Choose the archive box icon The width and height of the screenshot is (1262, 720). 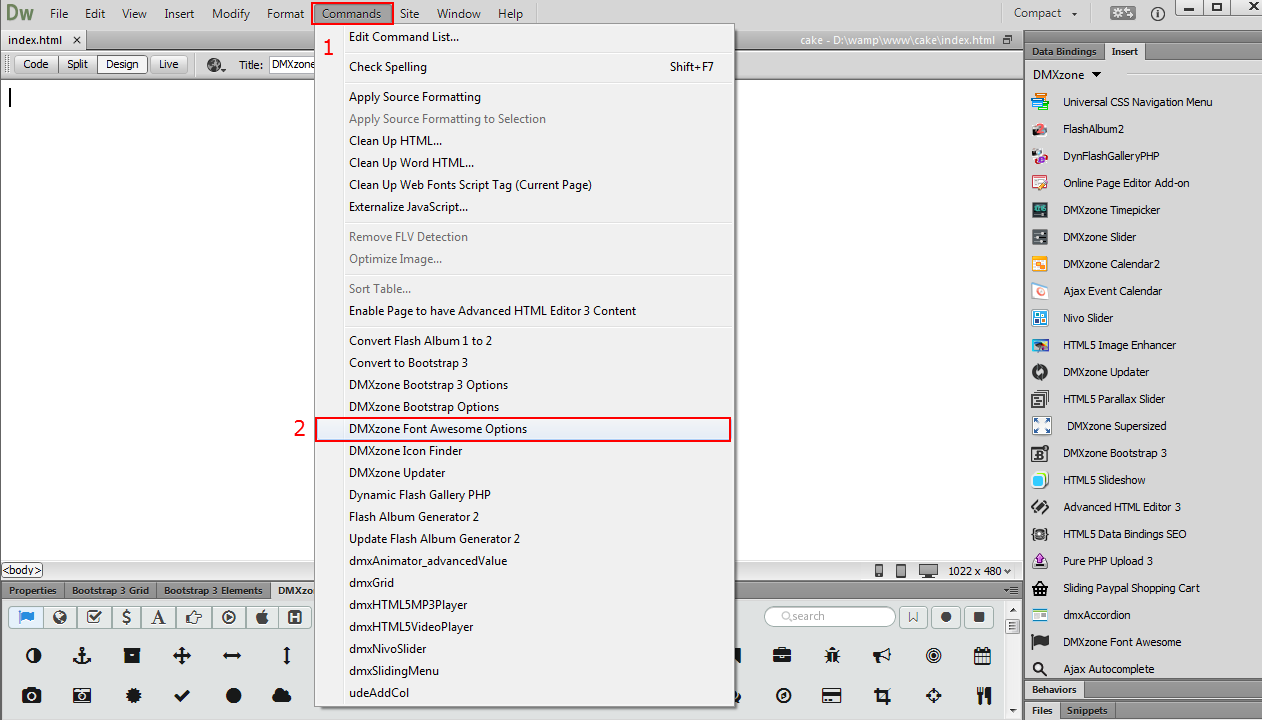pos(132,656)
